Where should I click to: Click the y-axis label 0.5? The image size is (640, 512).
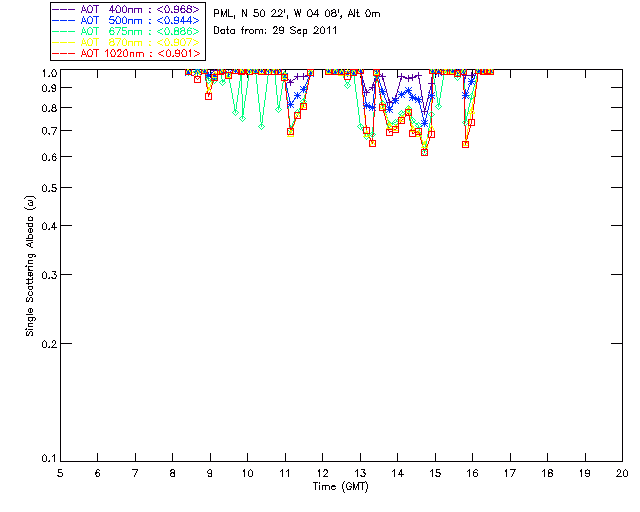tap(49, 188)
